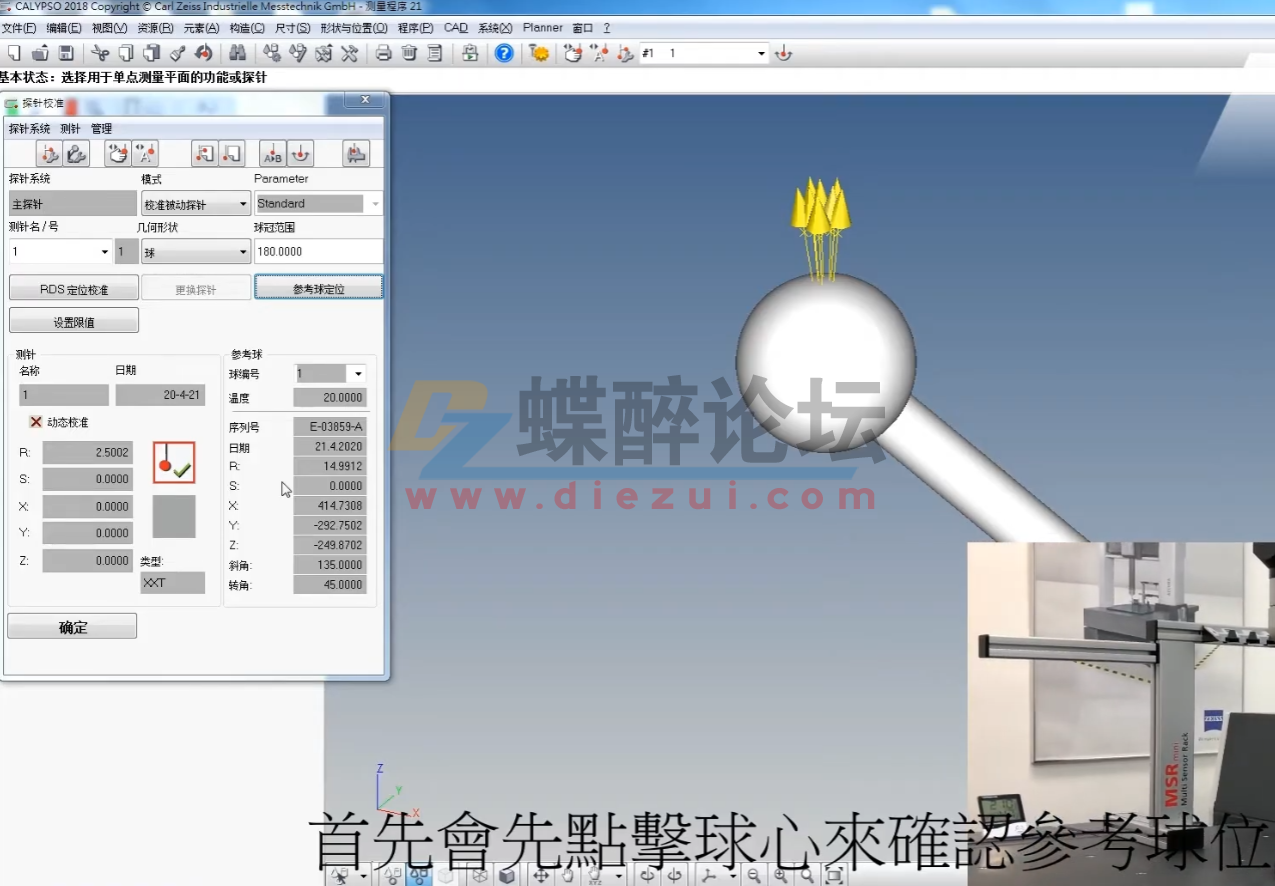Click the rotate view icon in bottom toolbar
The width and height of the screenshot is (1275, 886).
[x=647, y=874]
